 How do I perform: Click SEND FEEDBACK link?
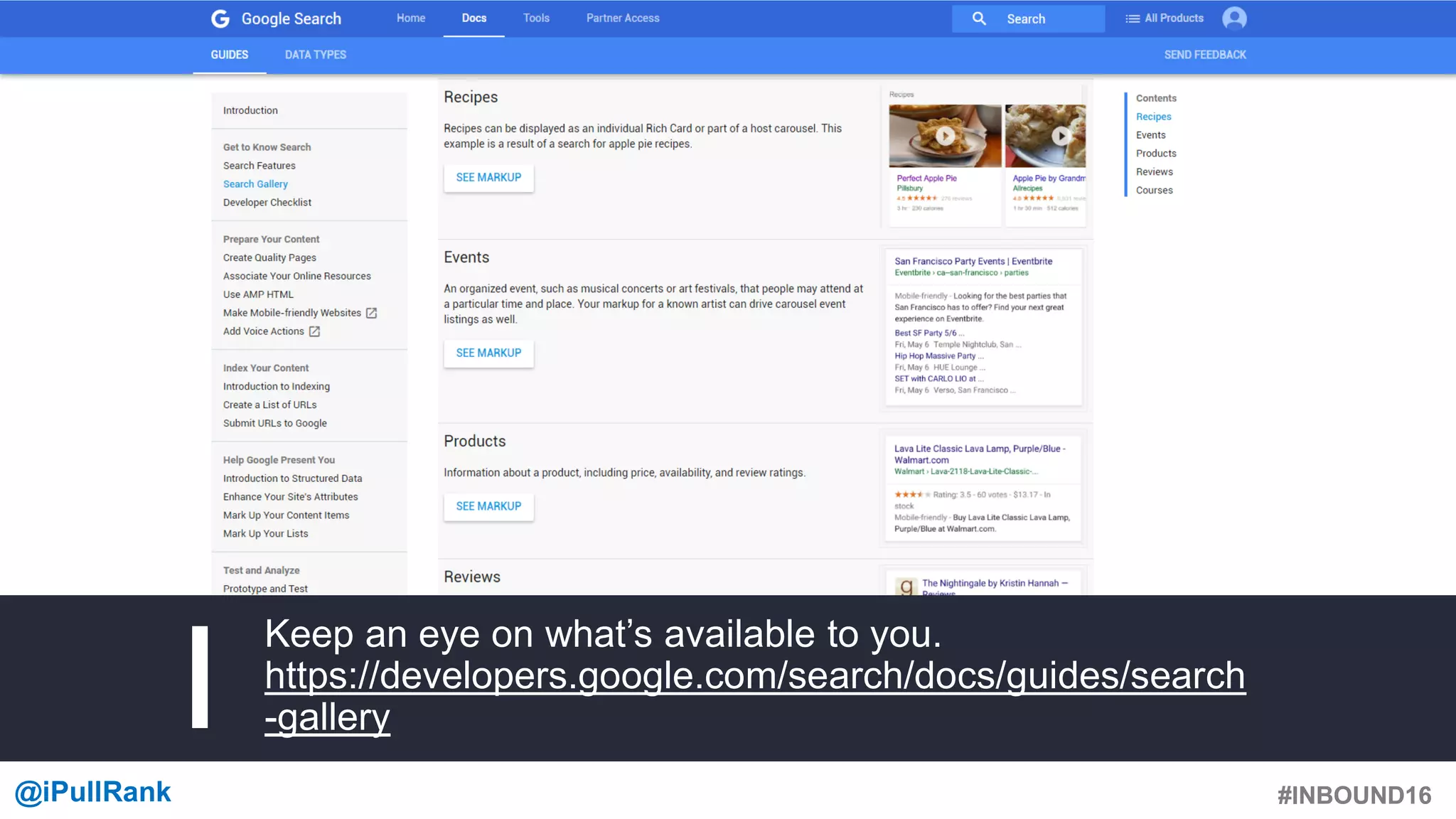[1205, 55]
